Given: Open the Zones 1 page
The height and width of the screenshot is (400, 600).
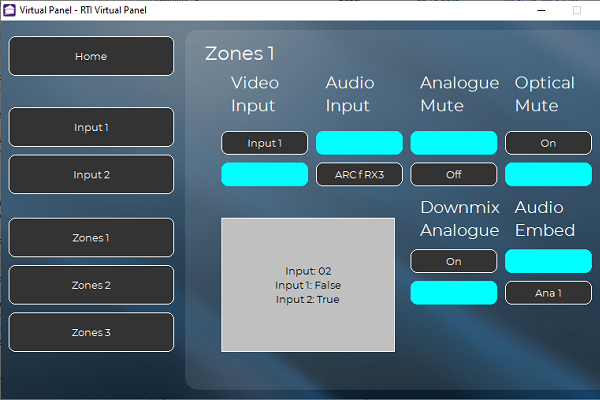Looking at the screenshot, I should [91, 238].
